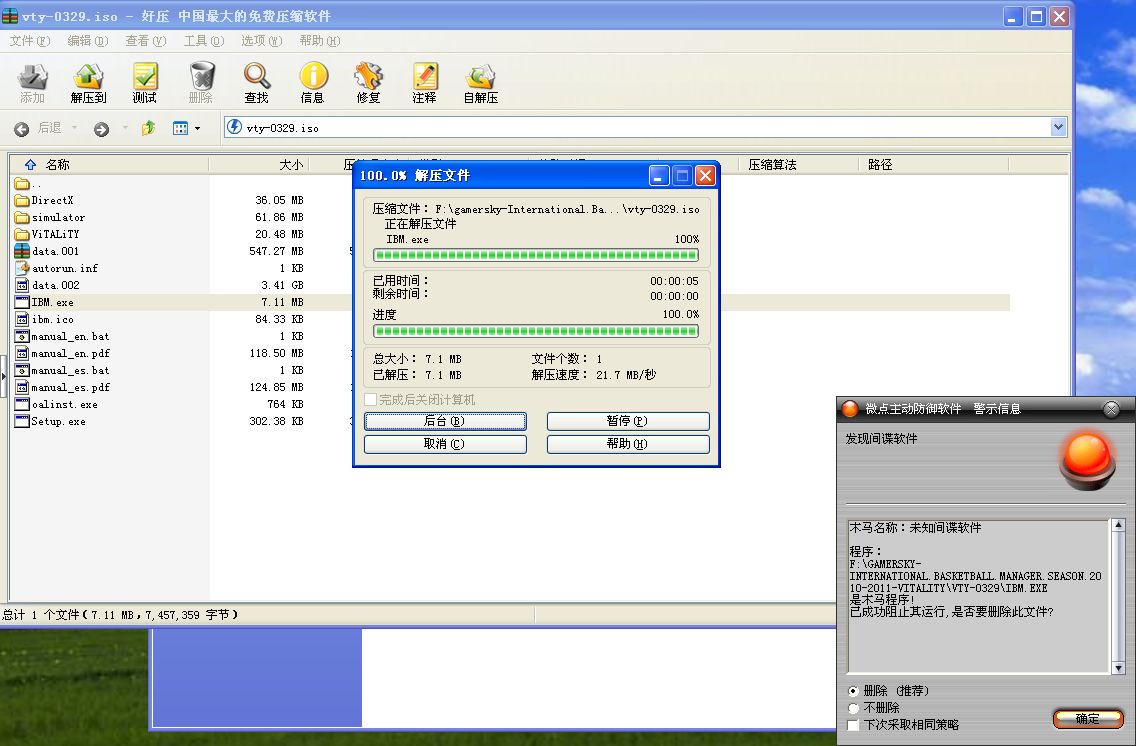Select the DirectX folder icon
Viewport: 1136px width, 746px height.
[x=22, y=200]
